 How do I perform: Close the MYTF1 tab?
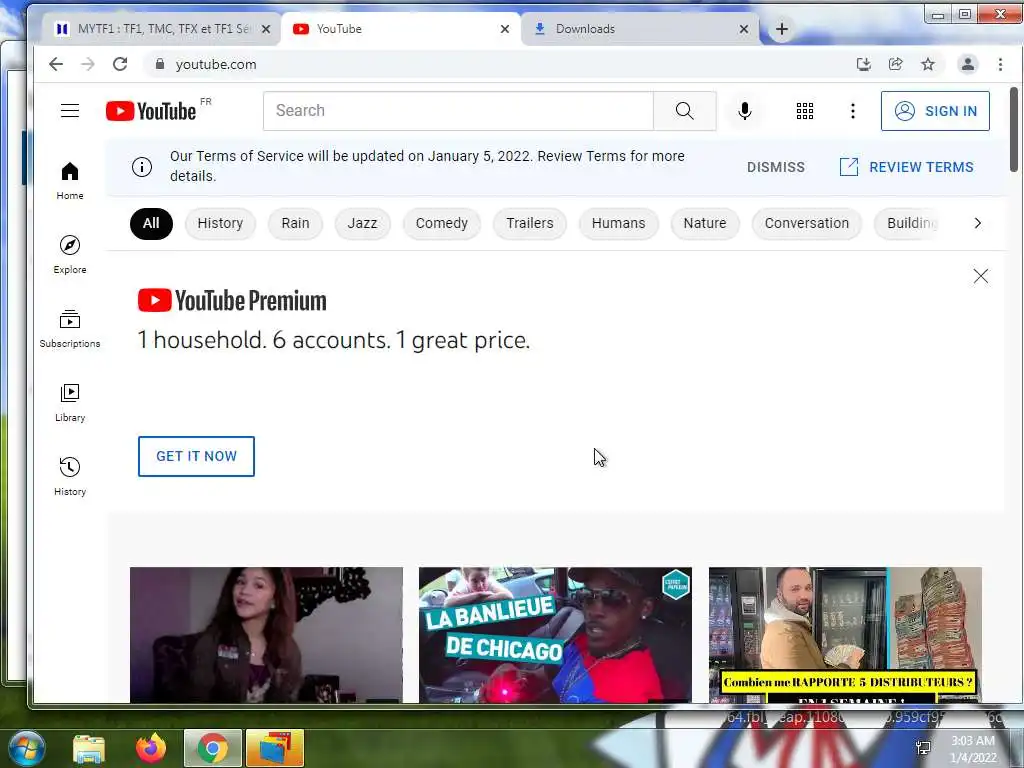click(x=266, y=29)
